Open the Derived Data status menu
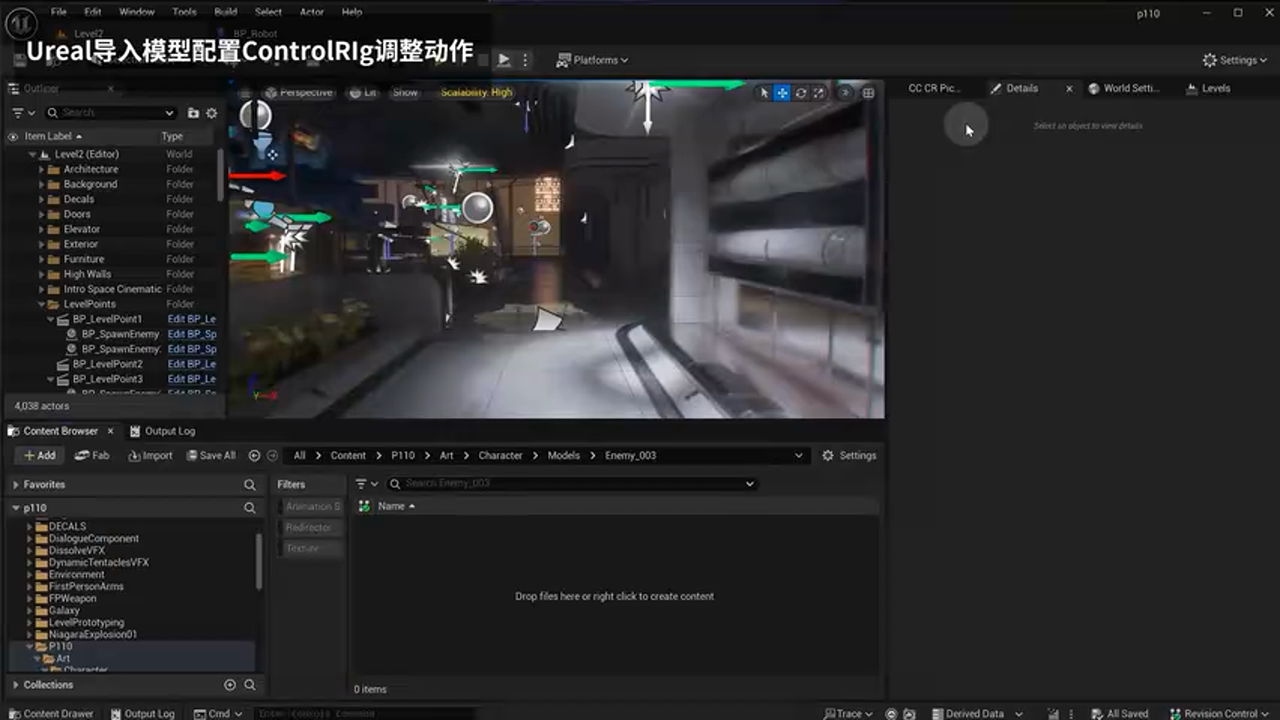This screenshot has height=720, width=1280. pos(975,713)
